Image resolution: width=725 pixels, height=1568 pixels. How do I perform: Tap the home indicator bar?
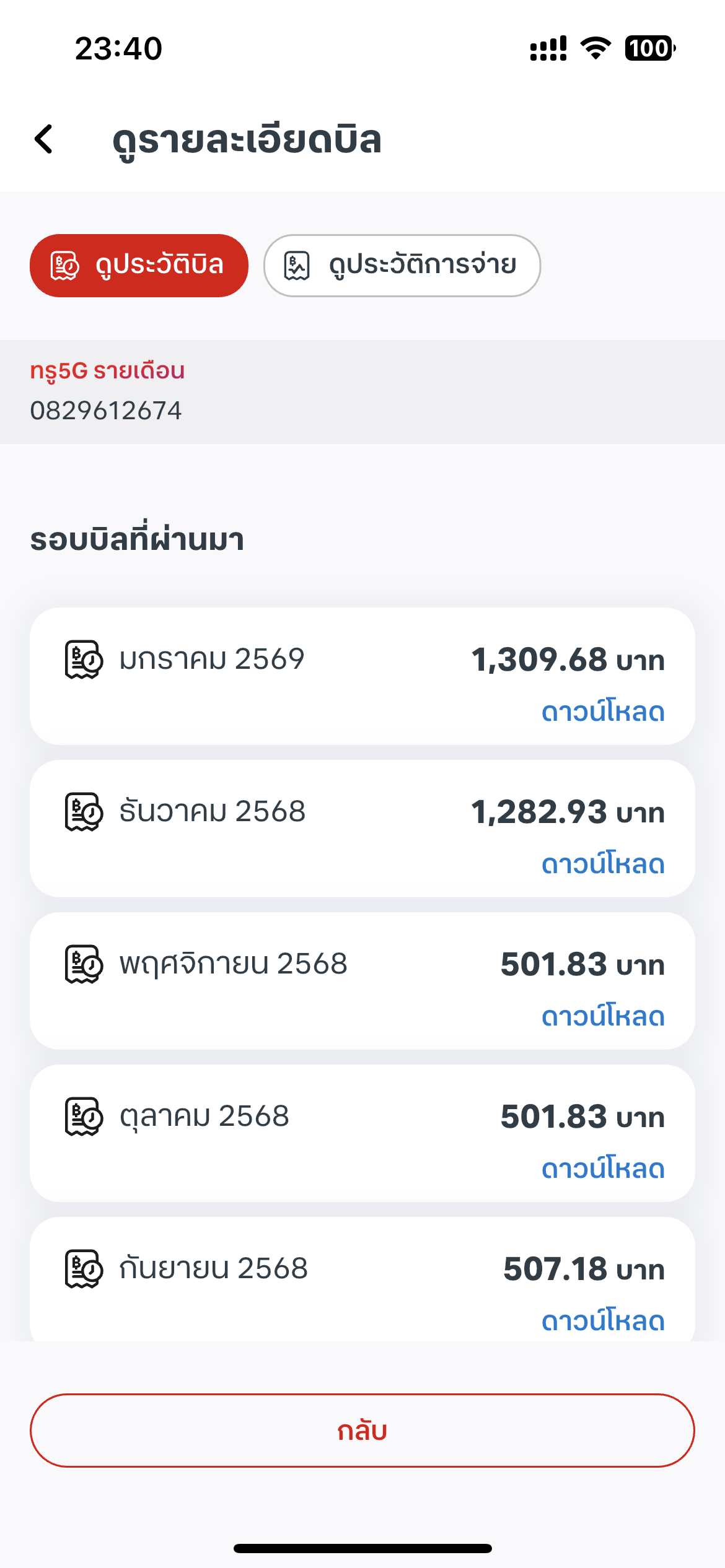click(x=362, y=1548)
